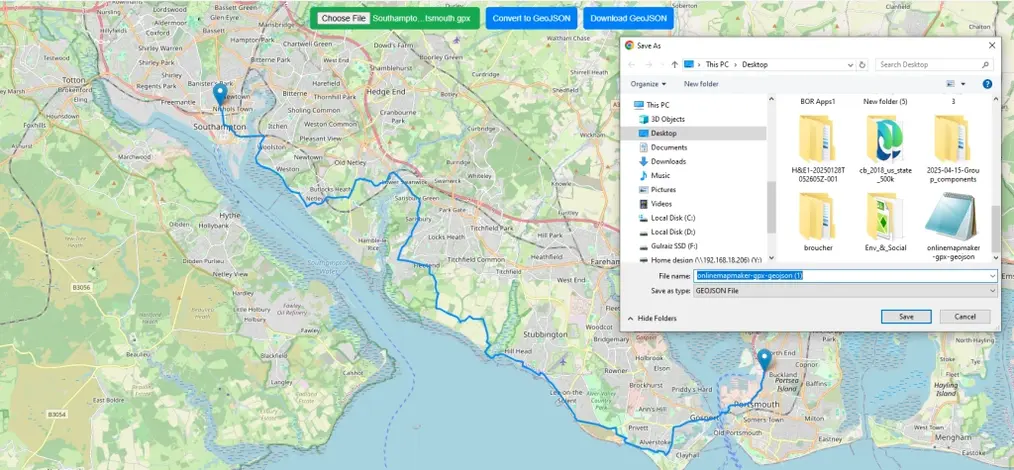Select the onlinemapmaker-gpx-geojson file

click(951, 226)
